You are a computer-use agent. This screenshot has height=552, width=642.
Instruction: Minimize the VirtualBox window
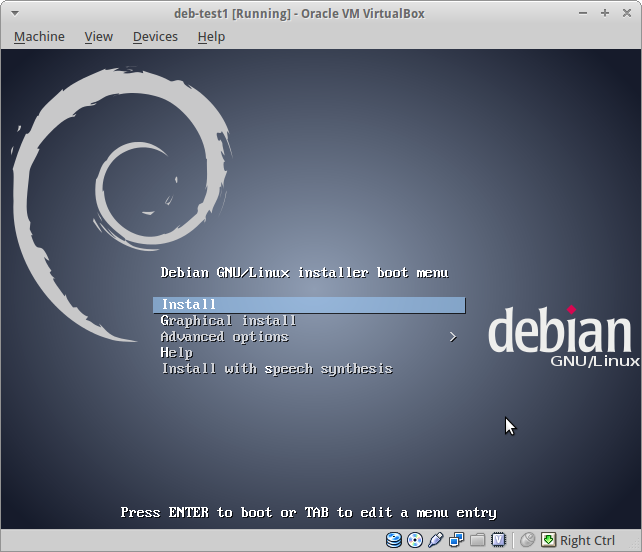click(x=583, y=14)
